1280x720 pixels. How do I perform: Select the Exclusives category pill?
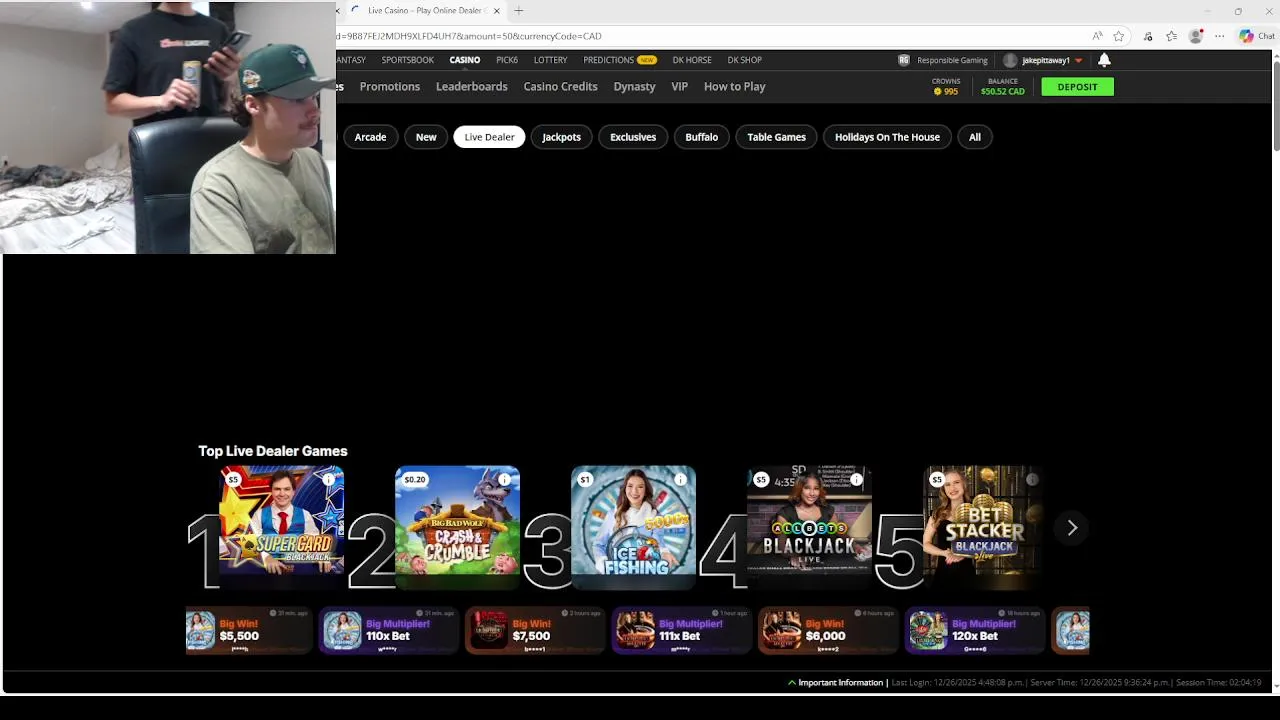(x=633, y=137)
